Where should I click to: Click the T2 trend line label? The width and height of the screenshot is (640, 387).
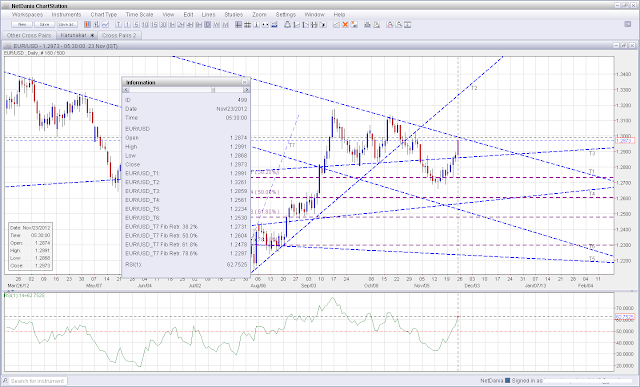474,88
